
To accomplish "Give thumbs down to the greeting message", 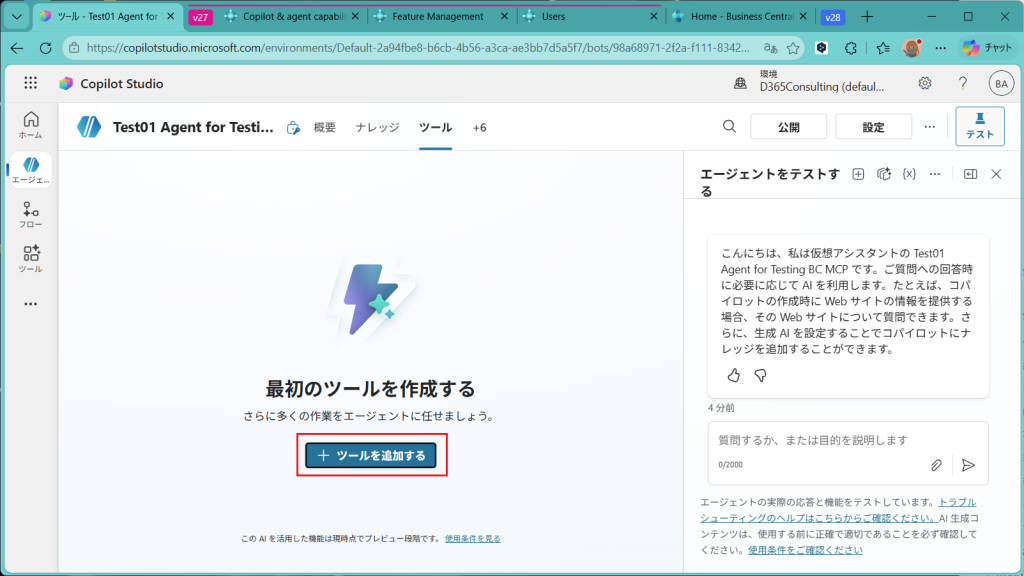I will tap(760, 376).
